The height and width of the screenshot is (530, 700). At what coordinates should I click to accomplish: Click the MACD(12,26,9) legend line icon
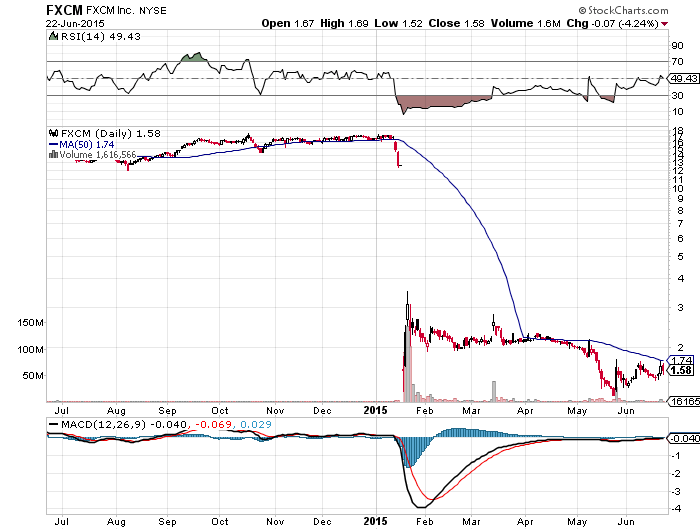[54, 425]
